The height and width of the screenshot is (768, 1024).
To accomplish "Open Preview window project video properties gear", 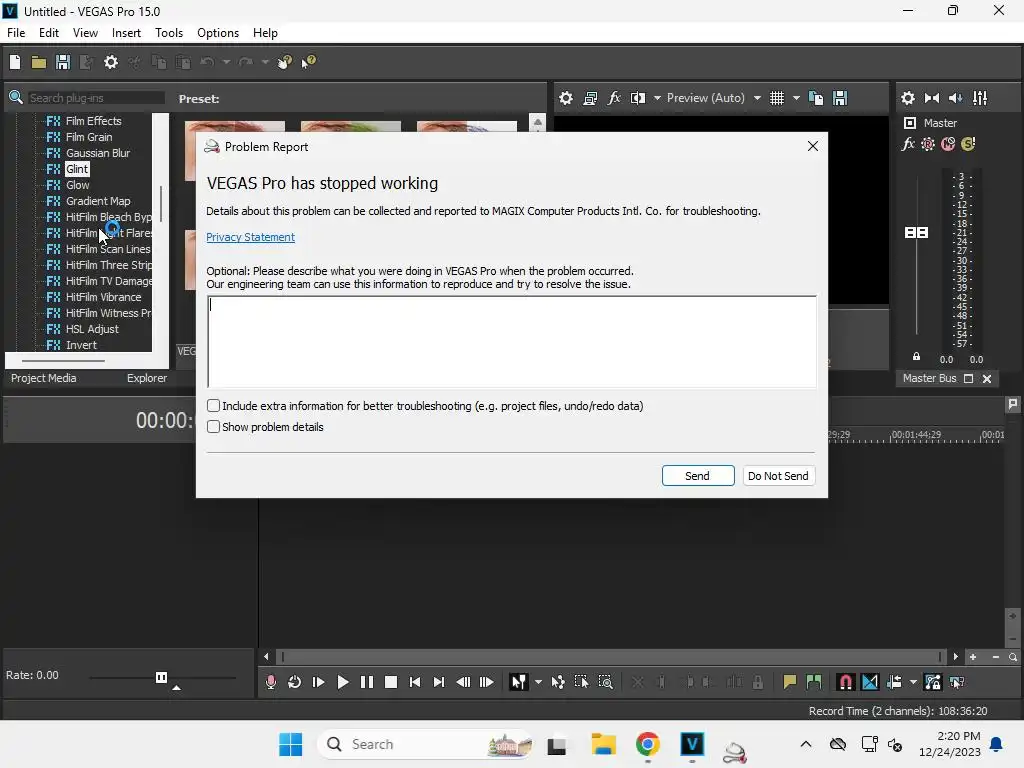I will 566,98.
